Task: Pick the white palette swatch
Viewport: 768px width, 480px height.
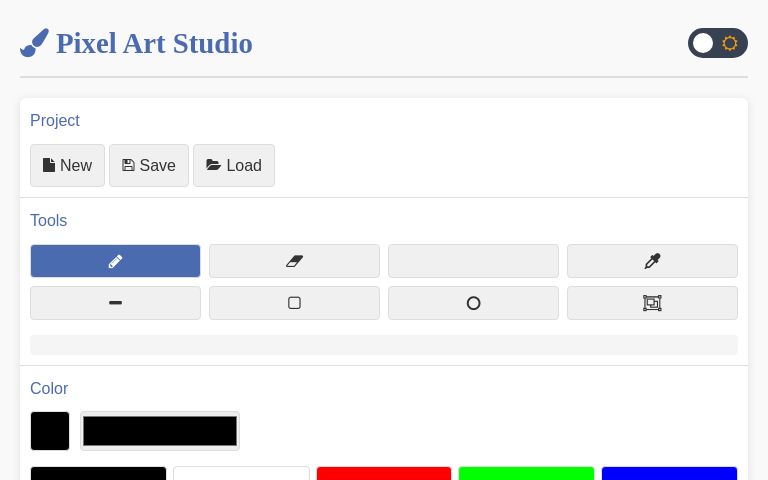Action: pos(241,473)
